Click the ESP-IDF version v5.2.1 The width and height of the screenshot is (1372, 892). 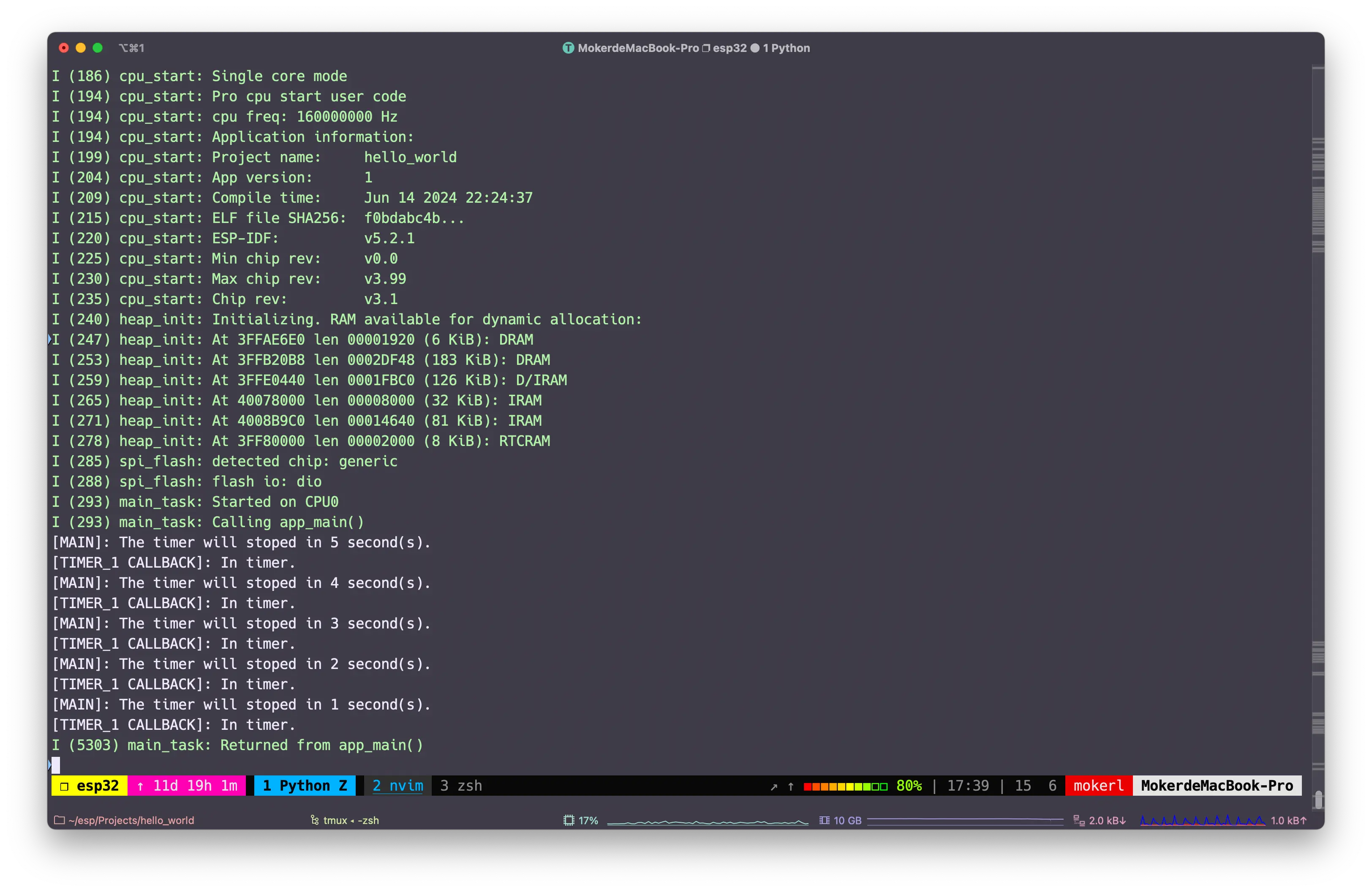click(x=389, y=238)
